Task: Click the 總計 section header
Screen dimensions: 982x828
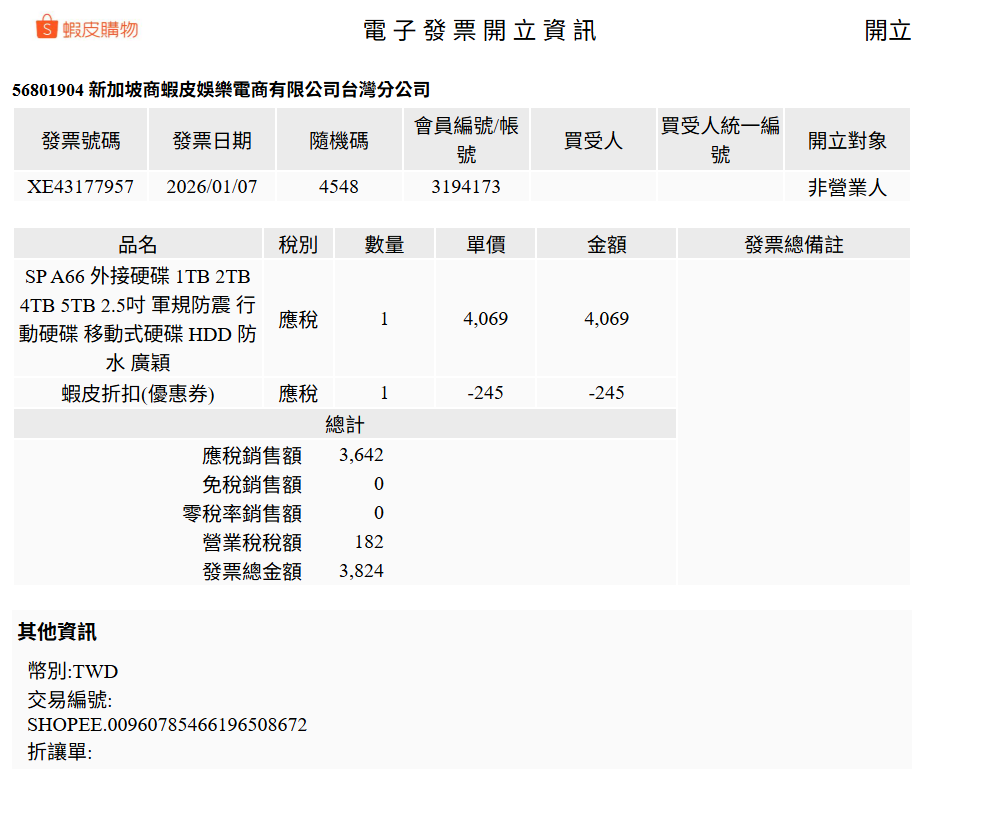Action: click(x=345, y=425)
